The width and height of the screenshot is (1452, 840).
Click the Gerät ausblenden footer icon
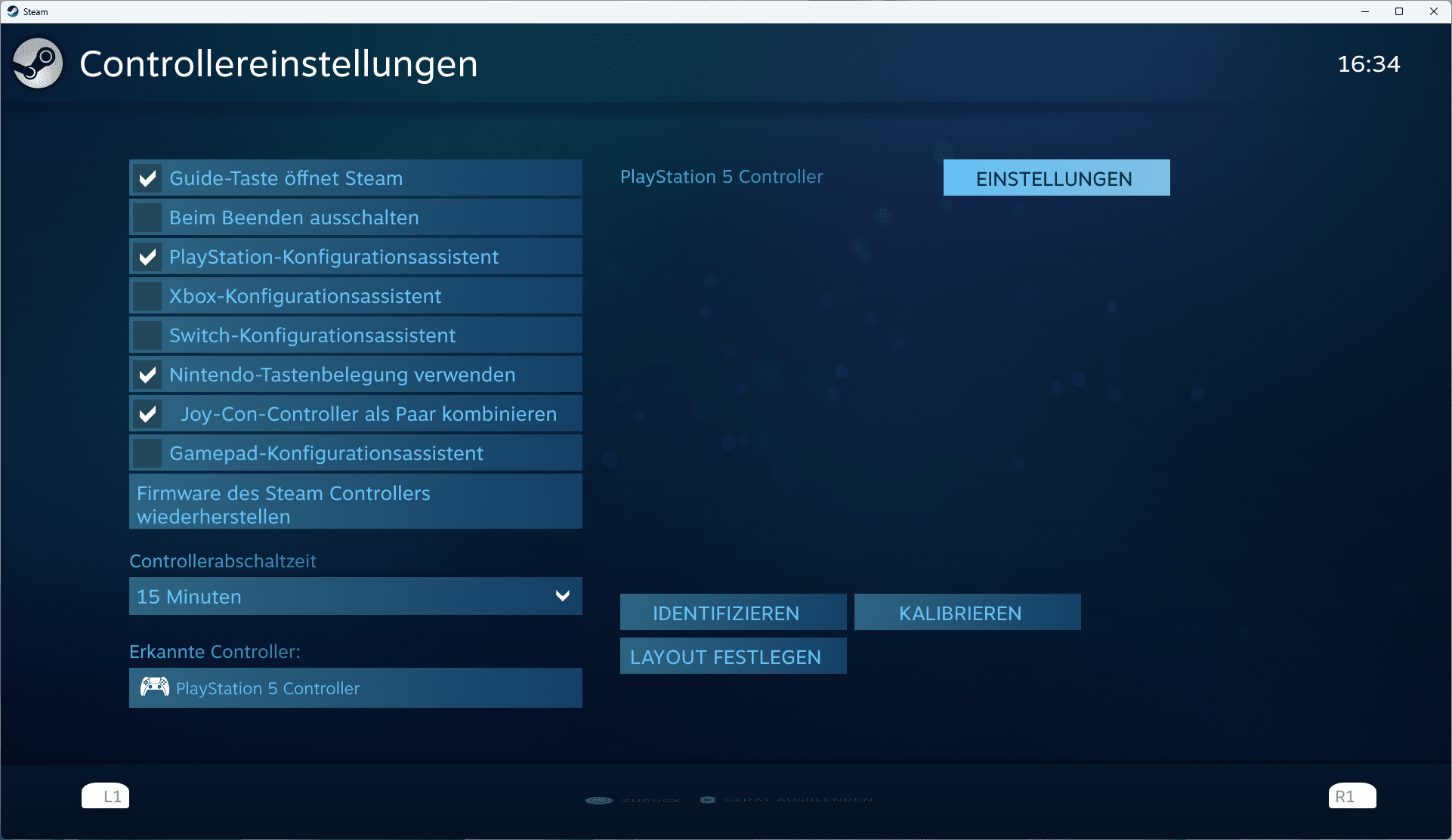click(x=708, y=799)
